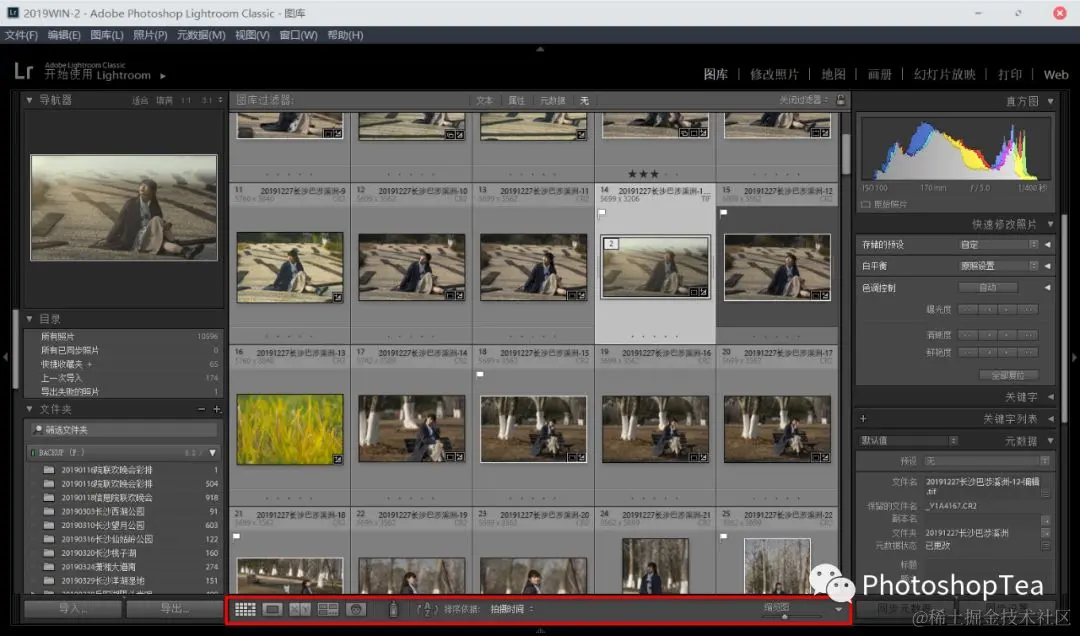Switch to the '地图' module
Screen dimensions: 1080x636
click(833, 74)
